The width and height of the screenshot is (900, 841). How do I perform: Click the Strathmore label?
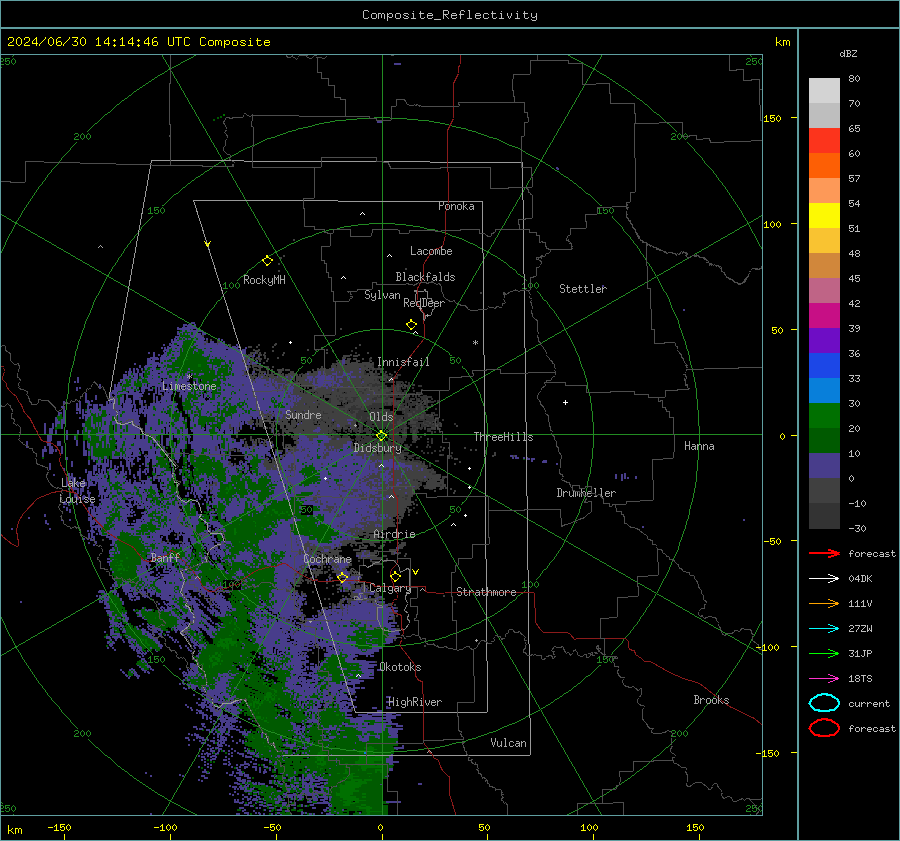point(486,592)
